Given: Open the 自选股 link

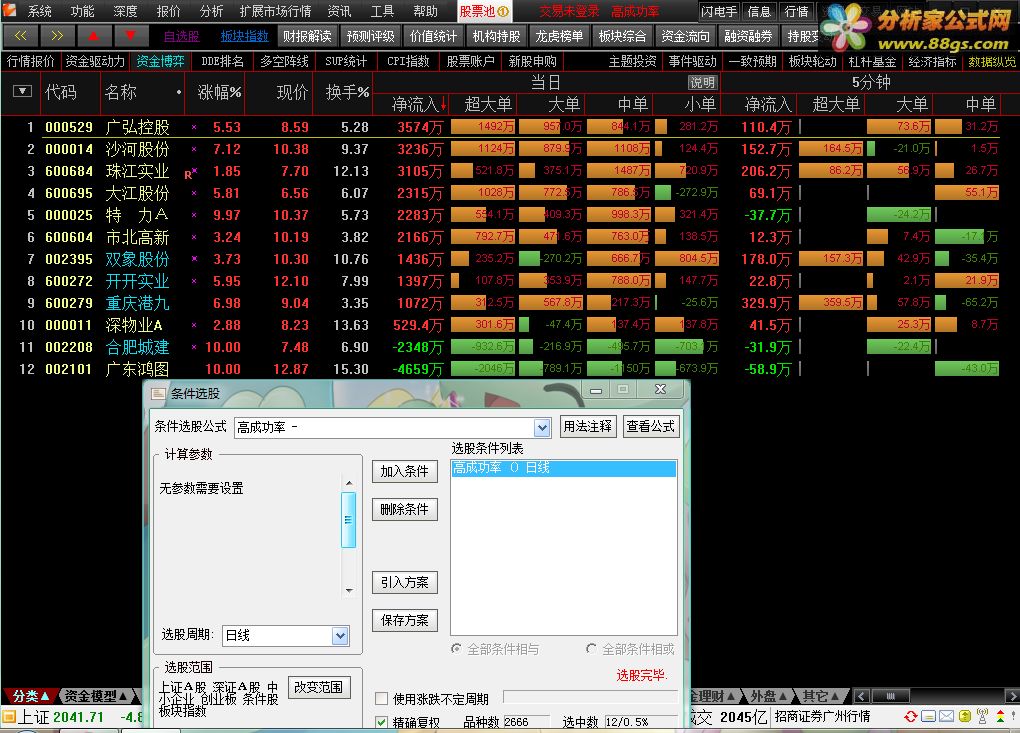Looking at the screenshot, I should coord(181,36).
